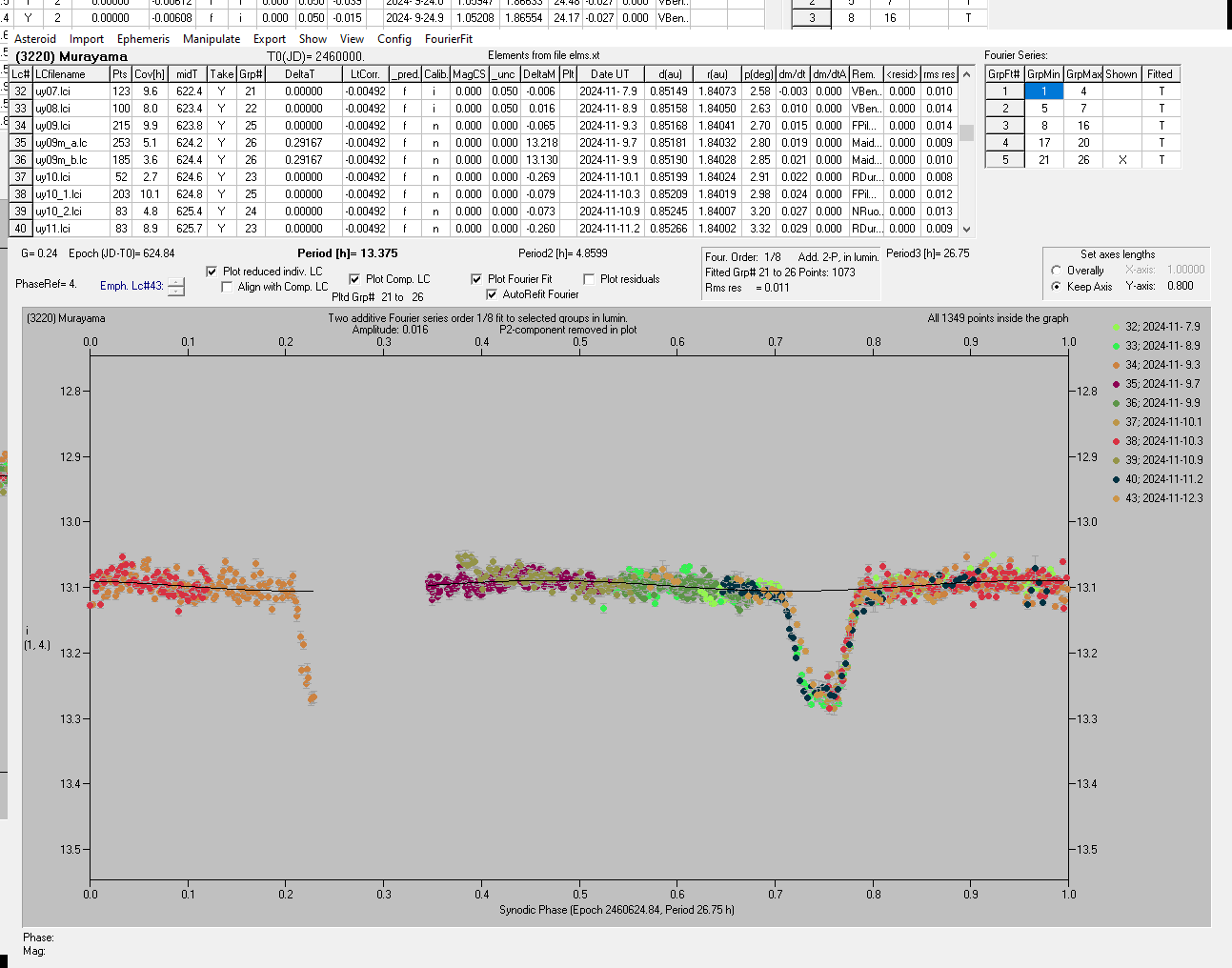Click the Period2 [h]= 4.8599 label
Image resolution: width=1232 pixels, height=968 pixels.
(x=563, y=253)
